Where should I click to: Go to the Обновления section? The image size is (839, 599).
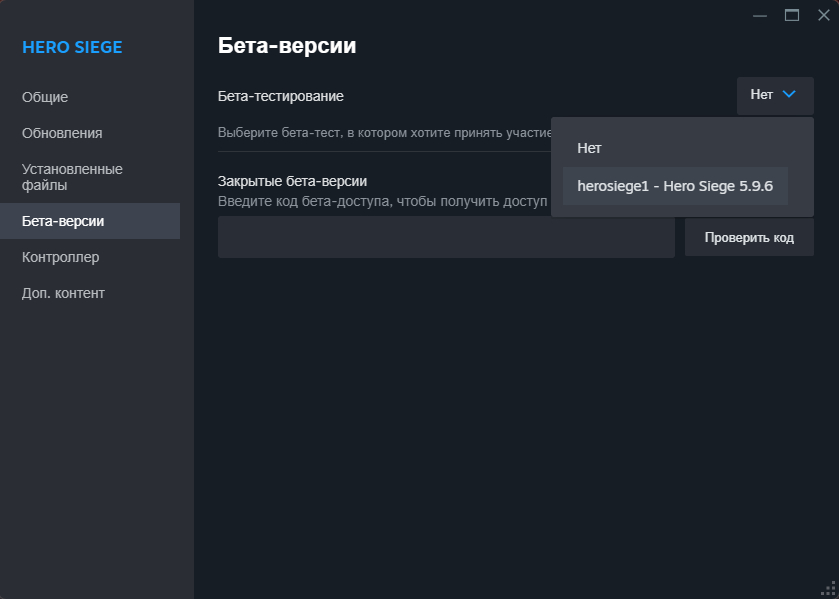pos(62,133)
